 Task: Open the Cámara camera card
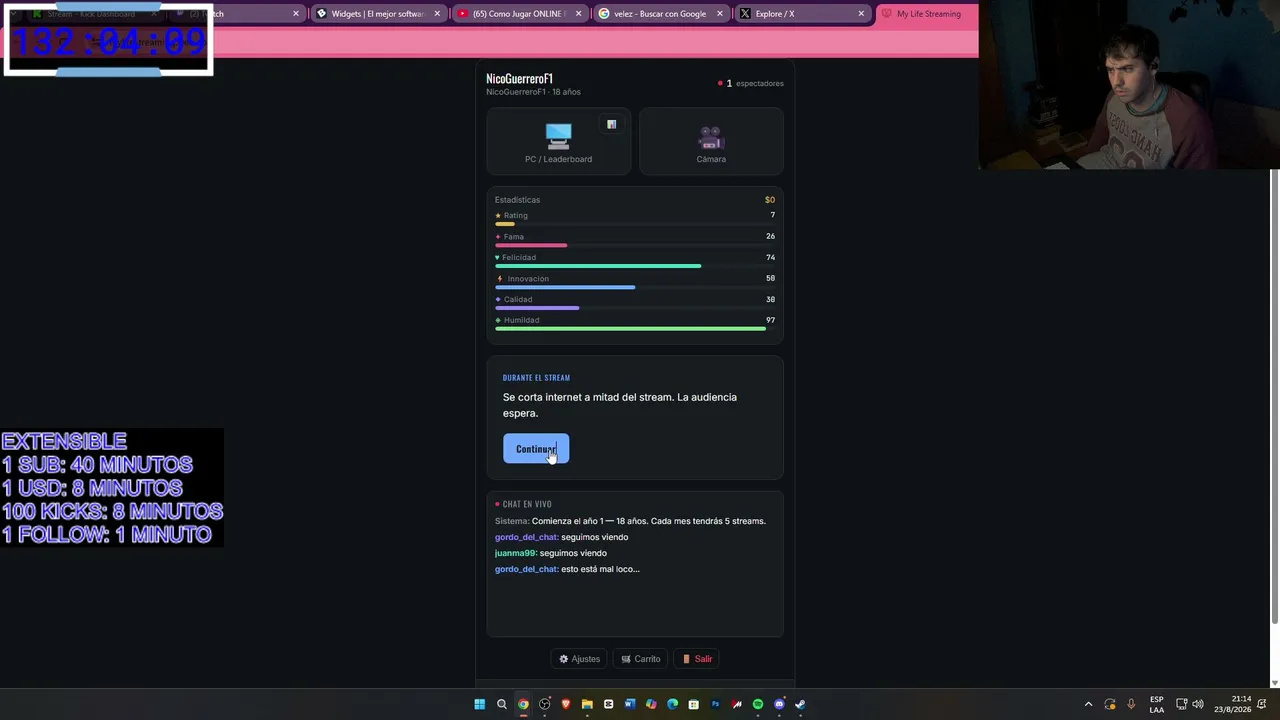point(711,142)
